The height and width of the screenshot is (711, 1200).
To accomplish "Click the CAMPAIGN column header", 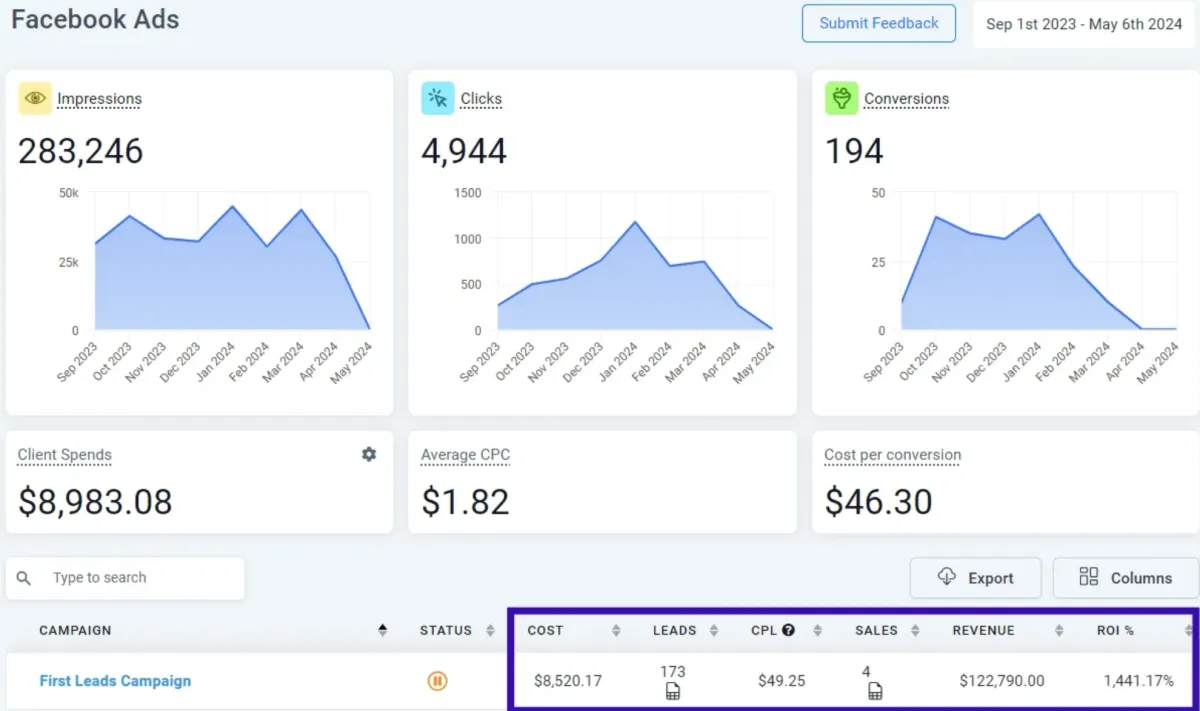I will point(75,631).
